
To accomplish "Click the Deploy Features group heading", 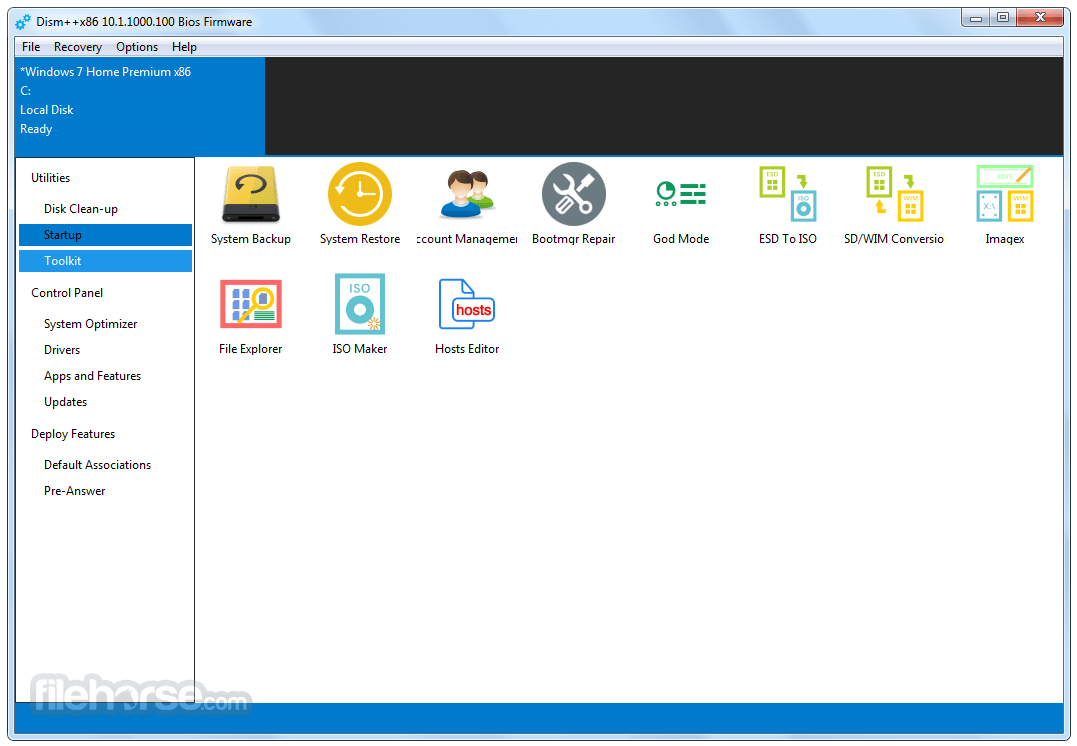I will [x=73, y=434].
